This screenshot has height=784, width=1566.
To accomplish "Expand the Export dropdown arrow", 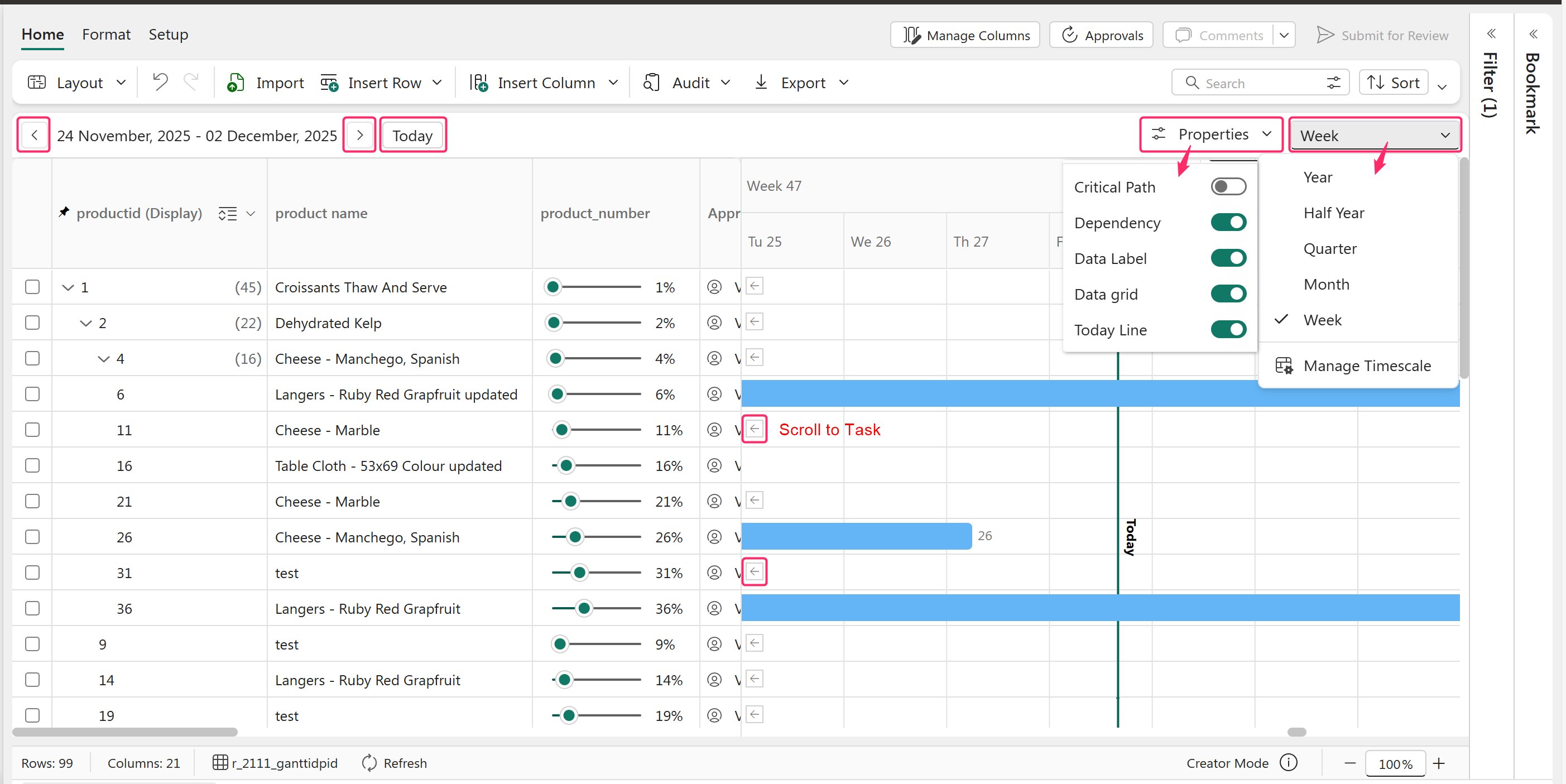I will 844,82.
